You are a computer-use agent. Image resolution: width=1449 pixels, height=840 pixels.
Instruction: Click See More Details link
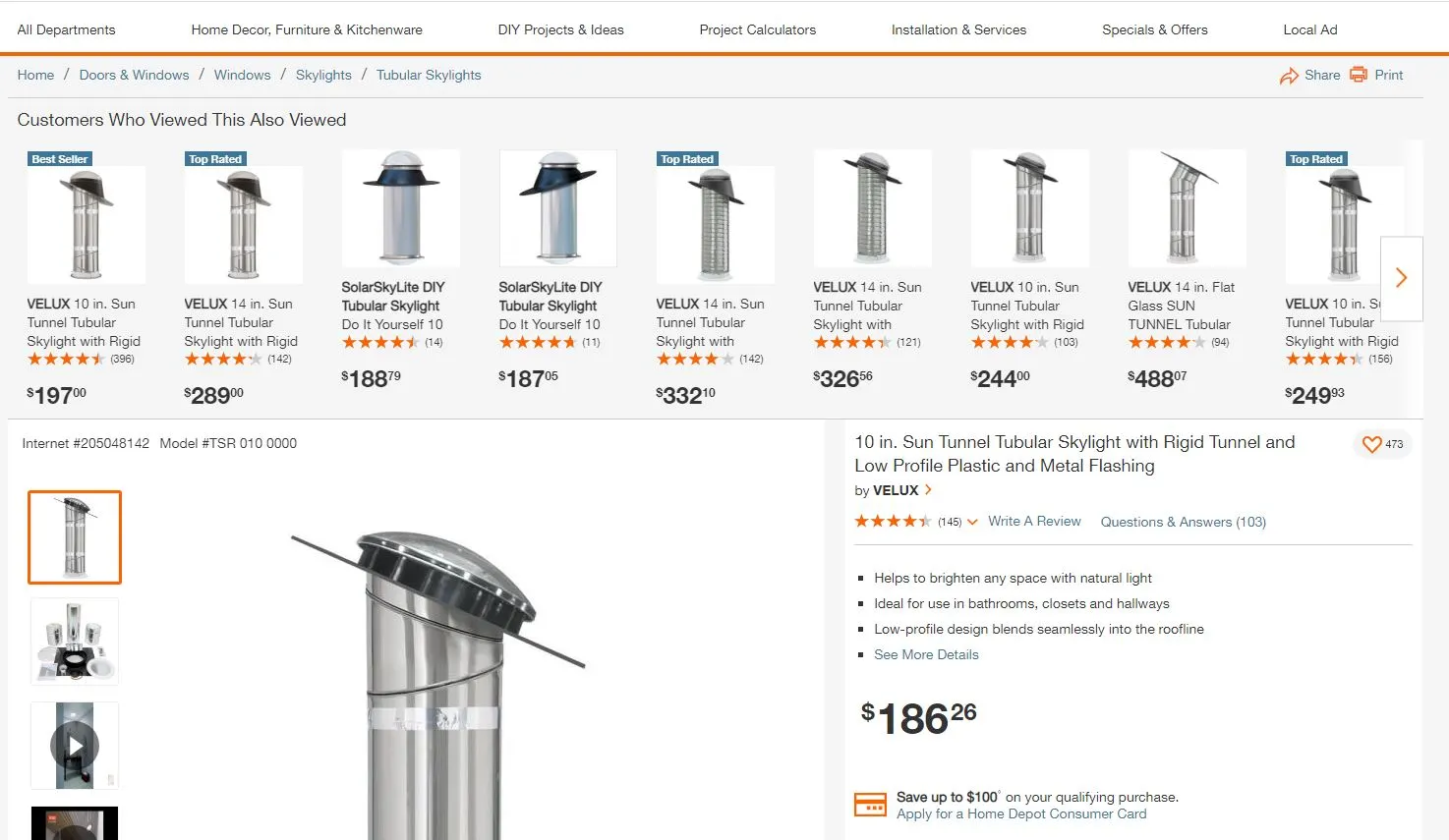[926, 655]
